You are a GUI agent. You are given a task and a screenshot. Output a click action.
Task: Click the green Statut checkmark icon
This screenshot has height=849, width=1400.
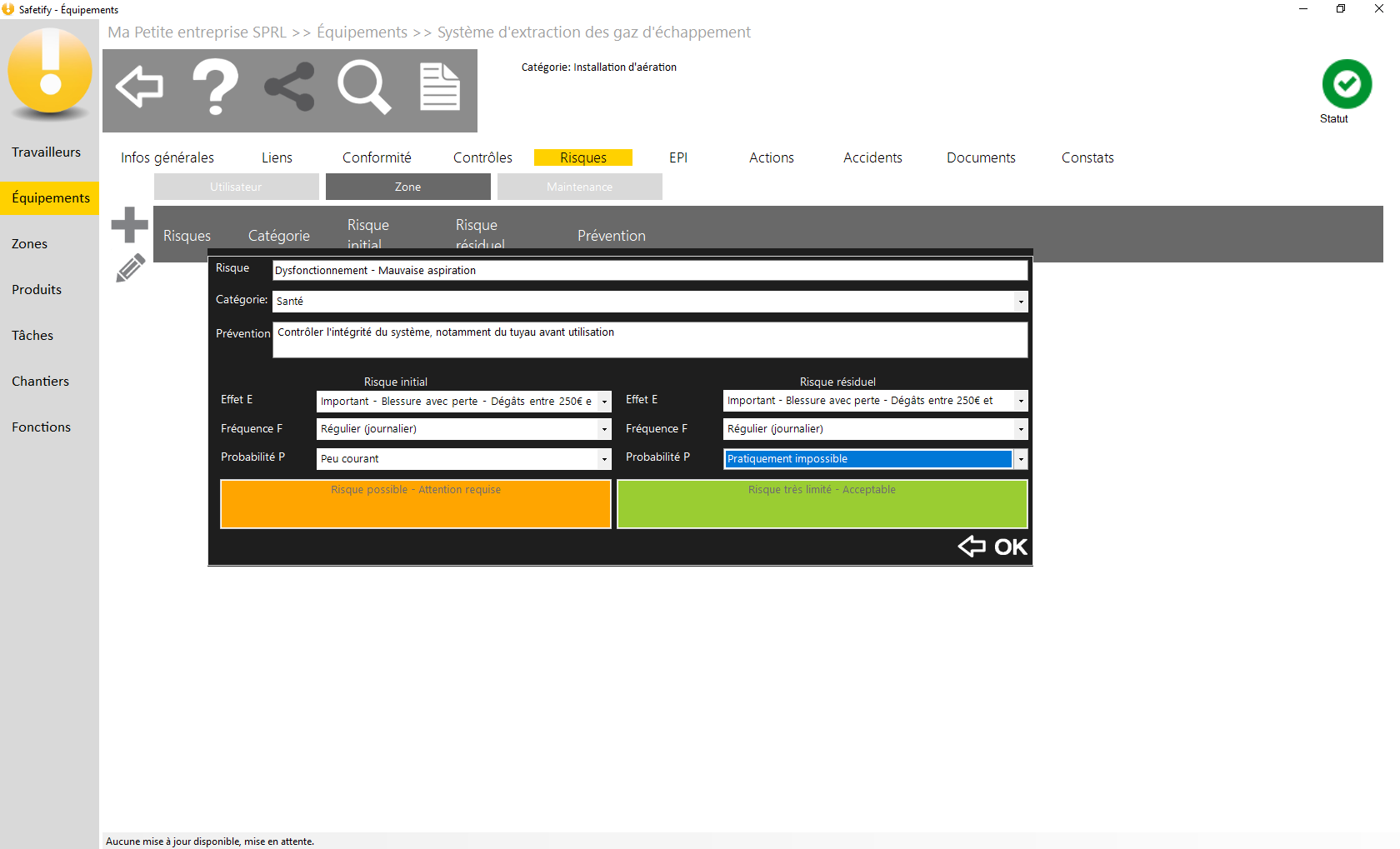tap(1346, 84)
